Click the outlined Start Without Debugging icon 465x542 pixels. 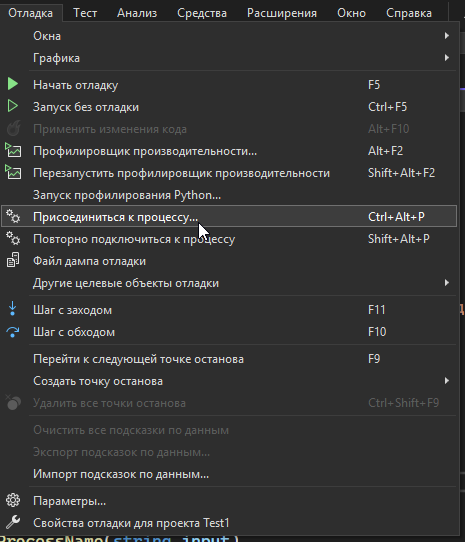click(x=13, y=106)
